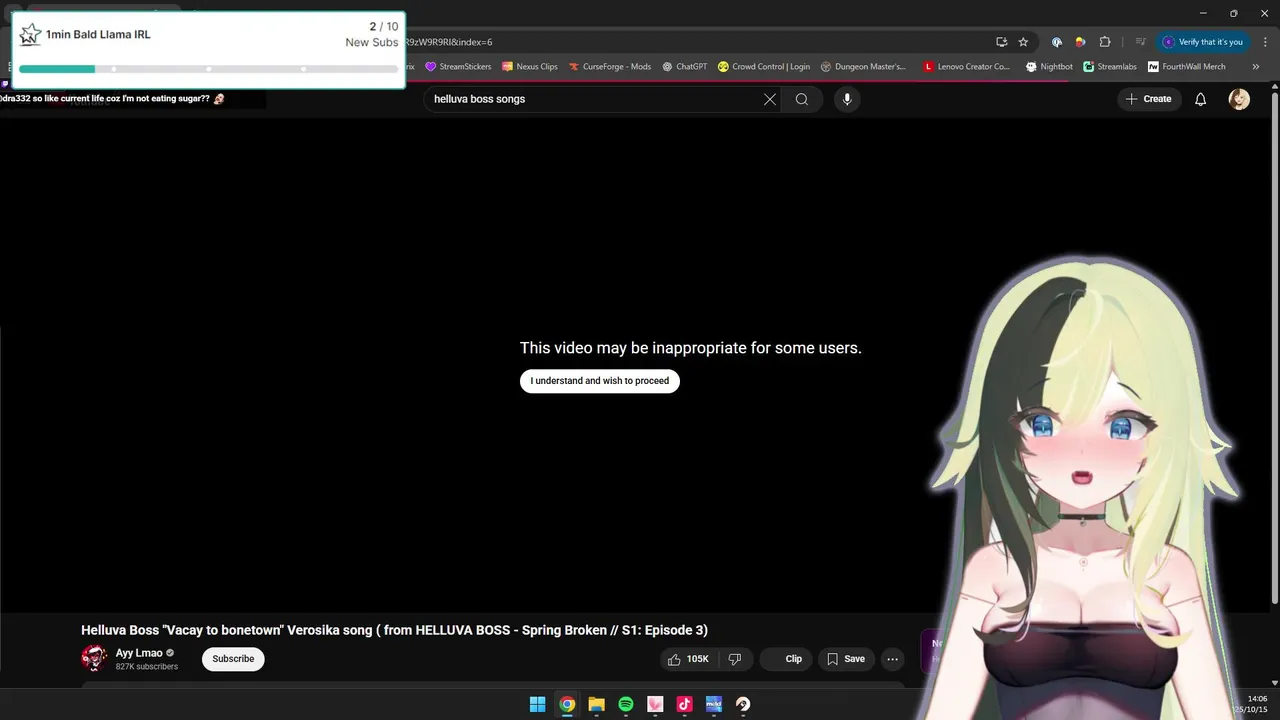1280x720 pixels.
Task: Open YouTube notifications bell
Action: click(1201, 99)
